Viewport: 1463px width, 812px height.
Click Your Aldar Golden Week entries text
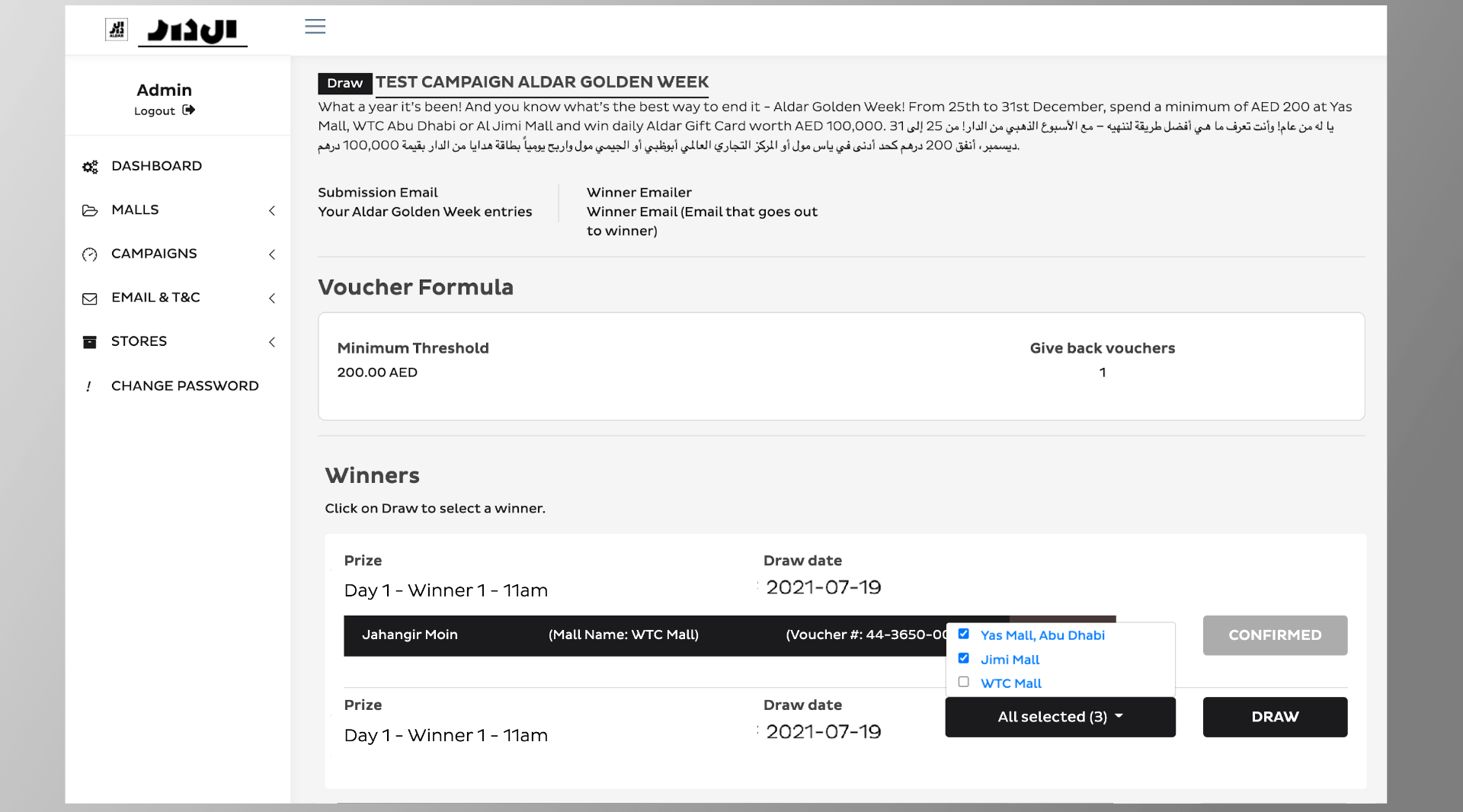(x=425, y=212)
